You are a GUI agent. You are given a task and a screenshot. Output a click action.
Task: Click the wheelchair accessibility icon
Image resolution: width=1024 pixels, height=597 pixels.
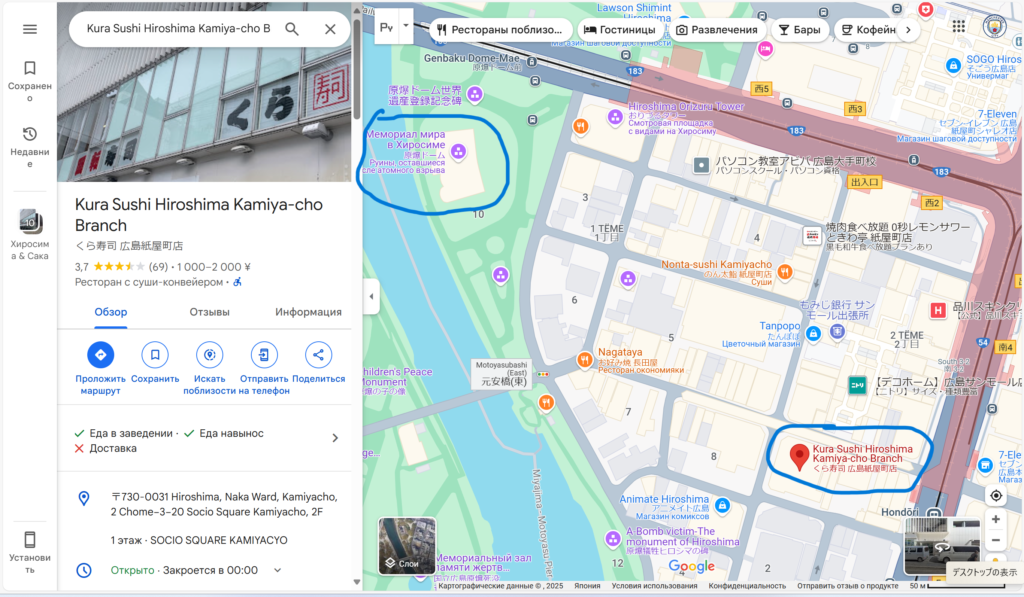click(x=238, y=282)
